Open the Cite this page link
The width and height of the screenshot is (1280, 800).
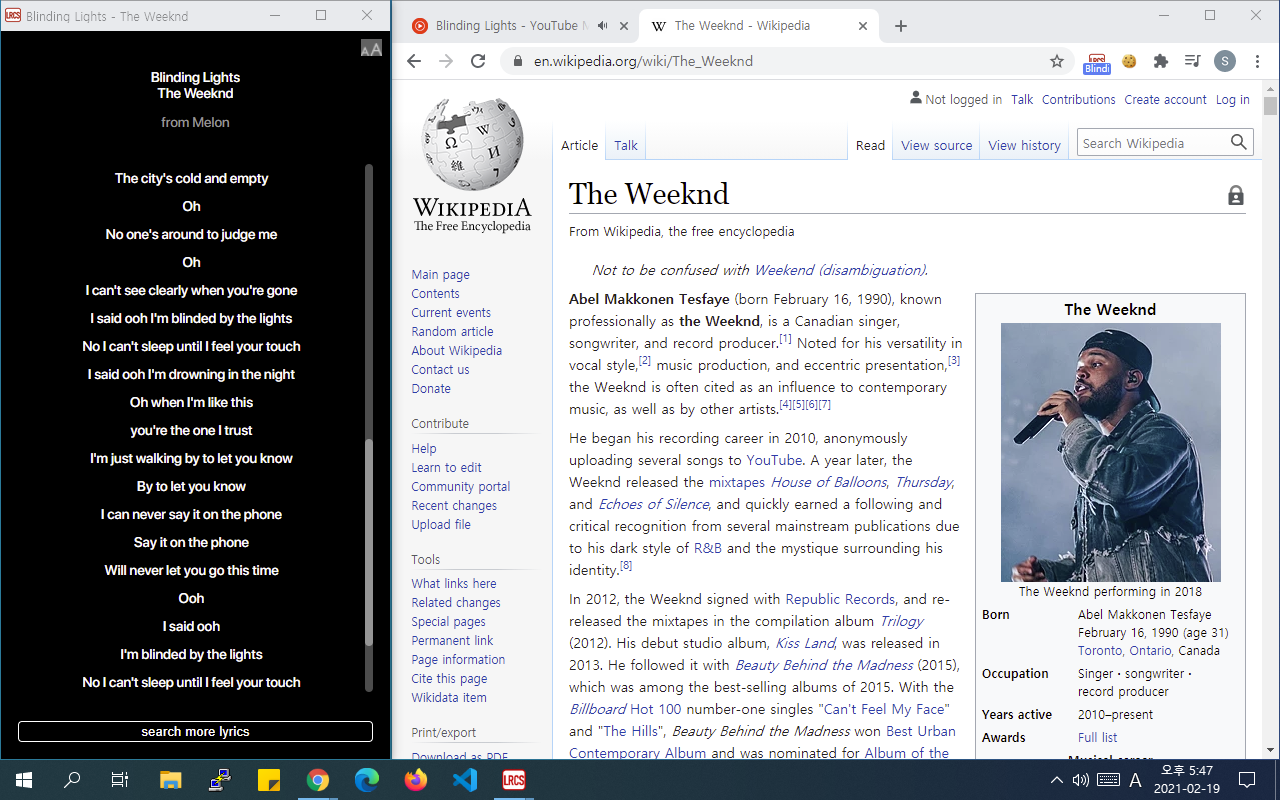pos(449,679)
